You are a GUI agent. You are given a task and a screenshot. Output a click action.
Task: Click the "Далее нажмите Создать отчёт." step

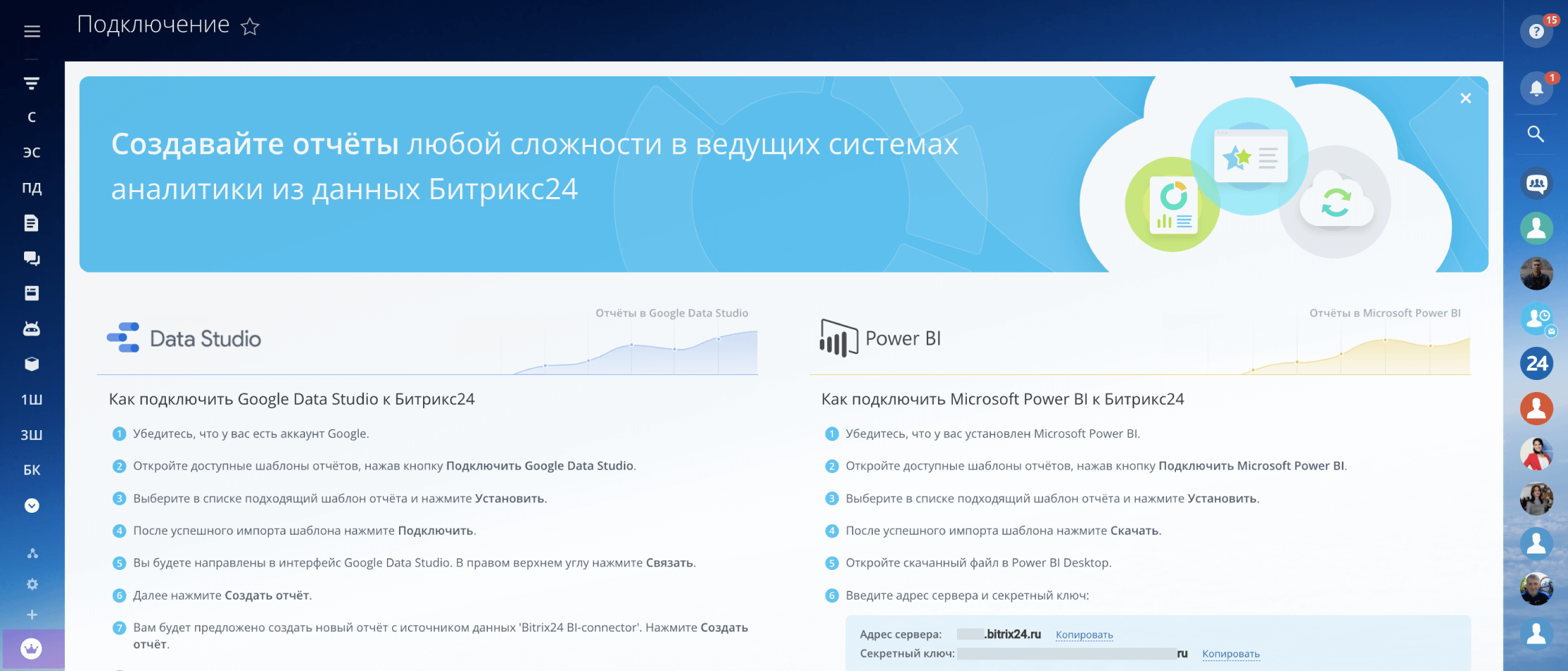222,595
